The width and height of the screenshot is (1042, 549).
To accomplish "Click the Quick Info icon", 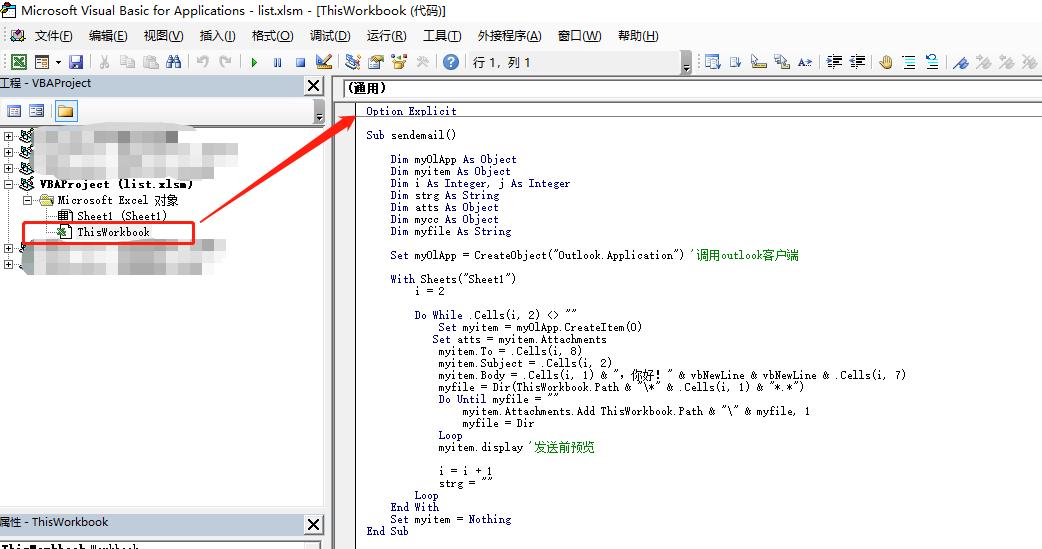I will tap(758, 62).
